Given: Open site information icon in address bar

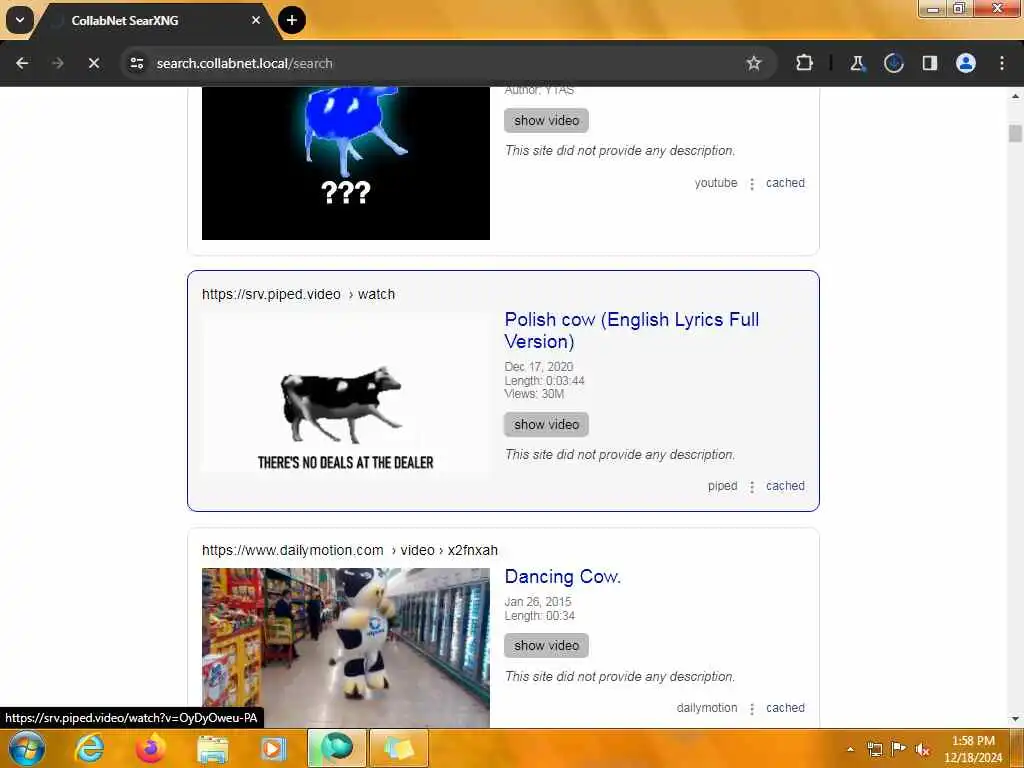Looking at the screenshot, I should (x=137, y=63).
